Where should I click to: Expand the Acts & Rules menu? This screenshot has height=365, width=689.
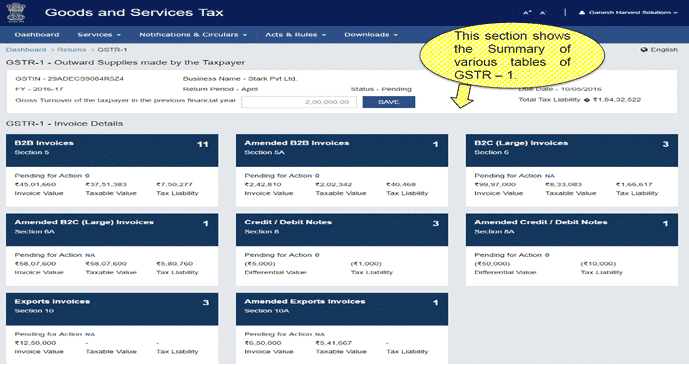tap(295, 34)
